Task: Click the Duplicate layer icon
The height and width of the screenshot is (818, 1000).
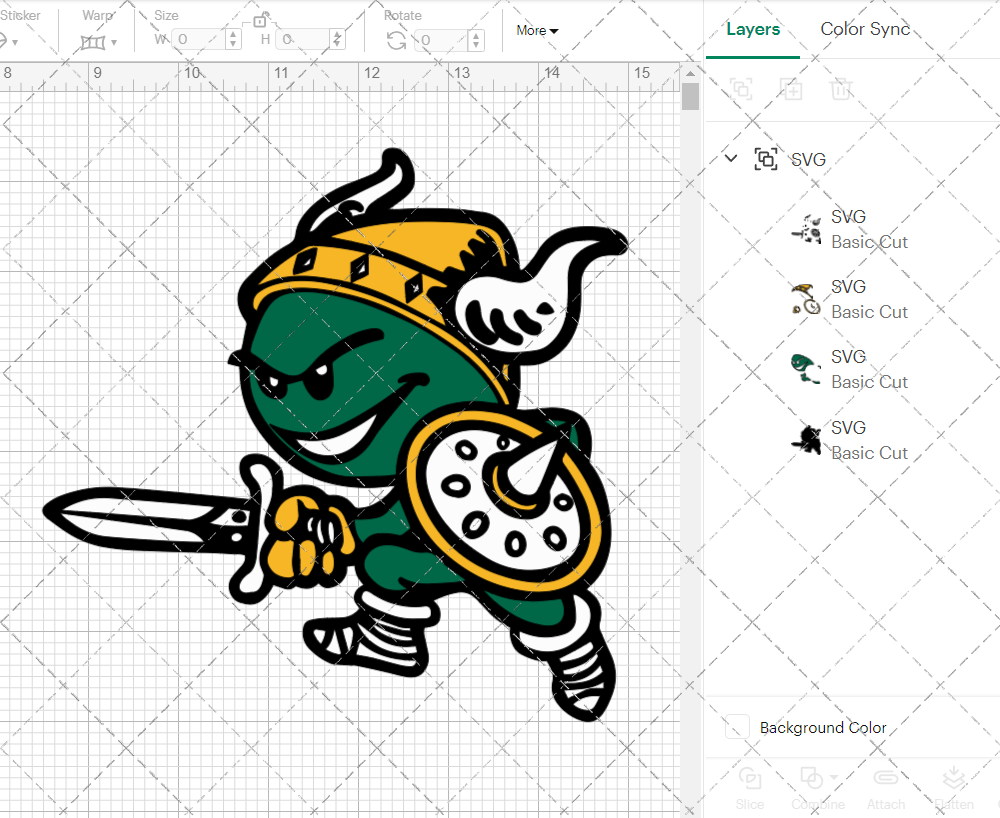Action: pos(791,89)
